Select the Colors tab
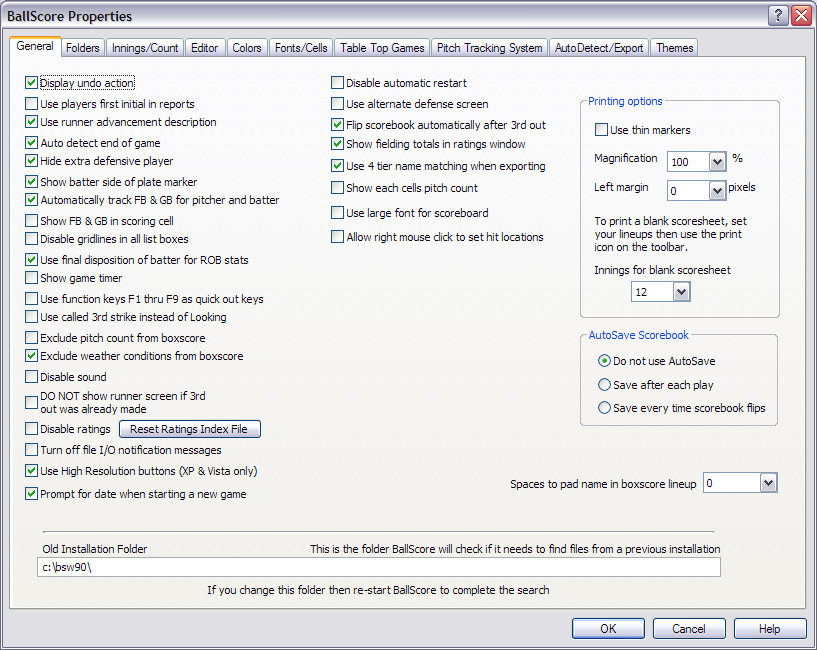817x650 pixels. point(246,48)
